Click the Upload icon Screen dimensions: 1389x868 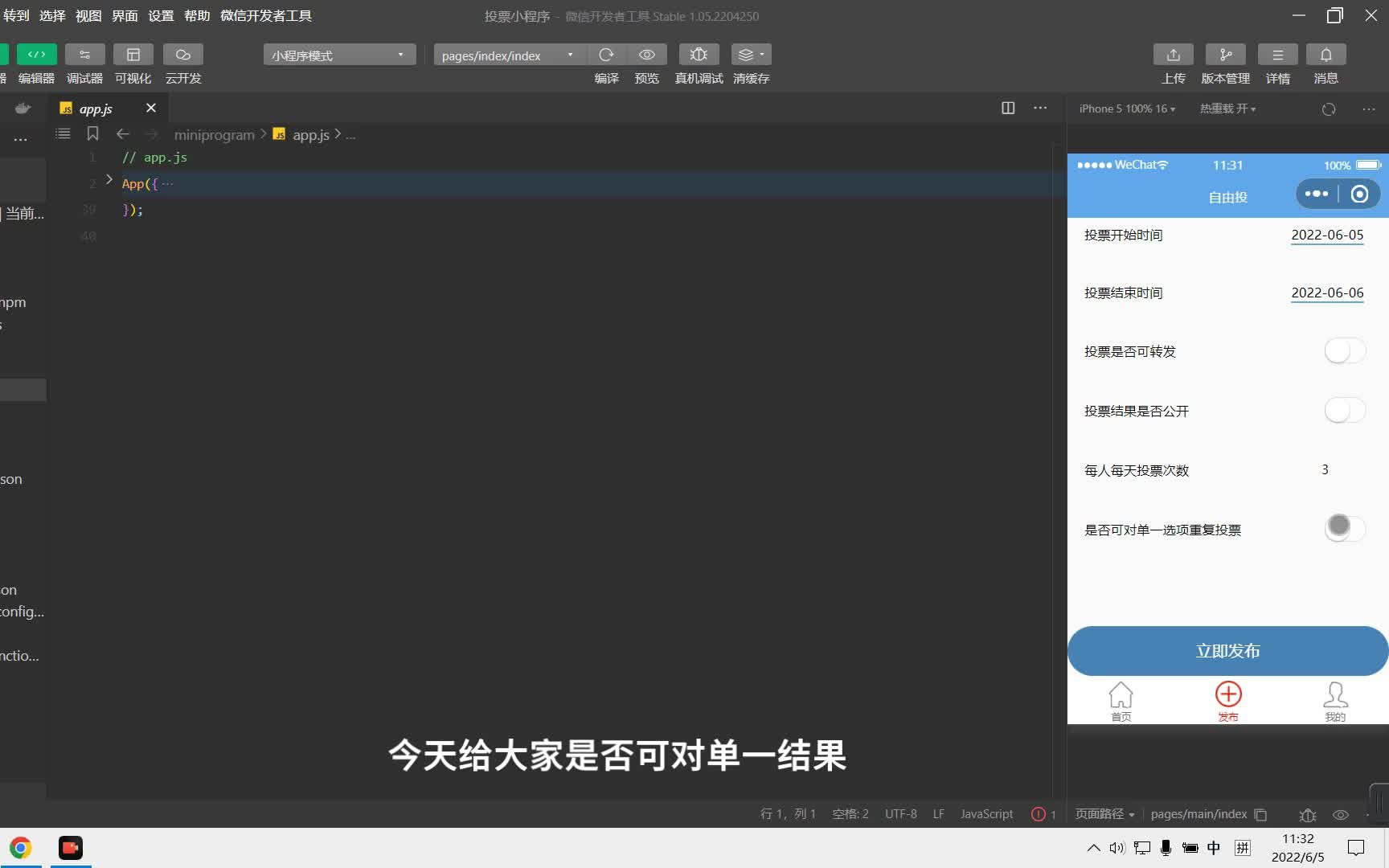click(1174, 55)
